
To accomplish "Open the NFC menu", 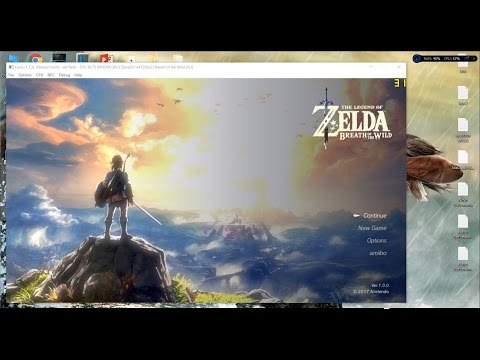I will pos(51,75).
